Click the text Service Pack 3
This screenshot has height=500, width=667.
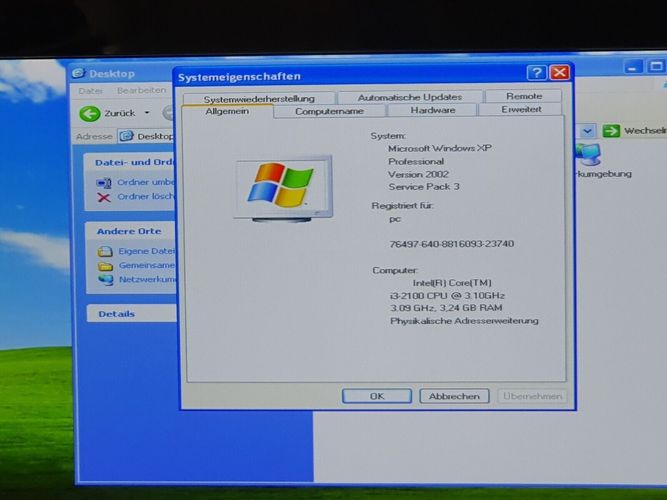424,187
